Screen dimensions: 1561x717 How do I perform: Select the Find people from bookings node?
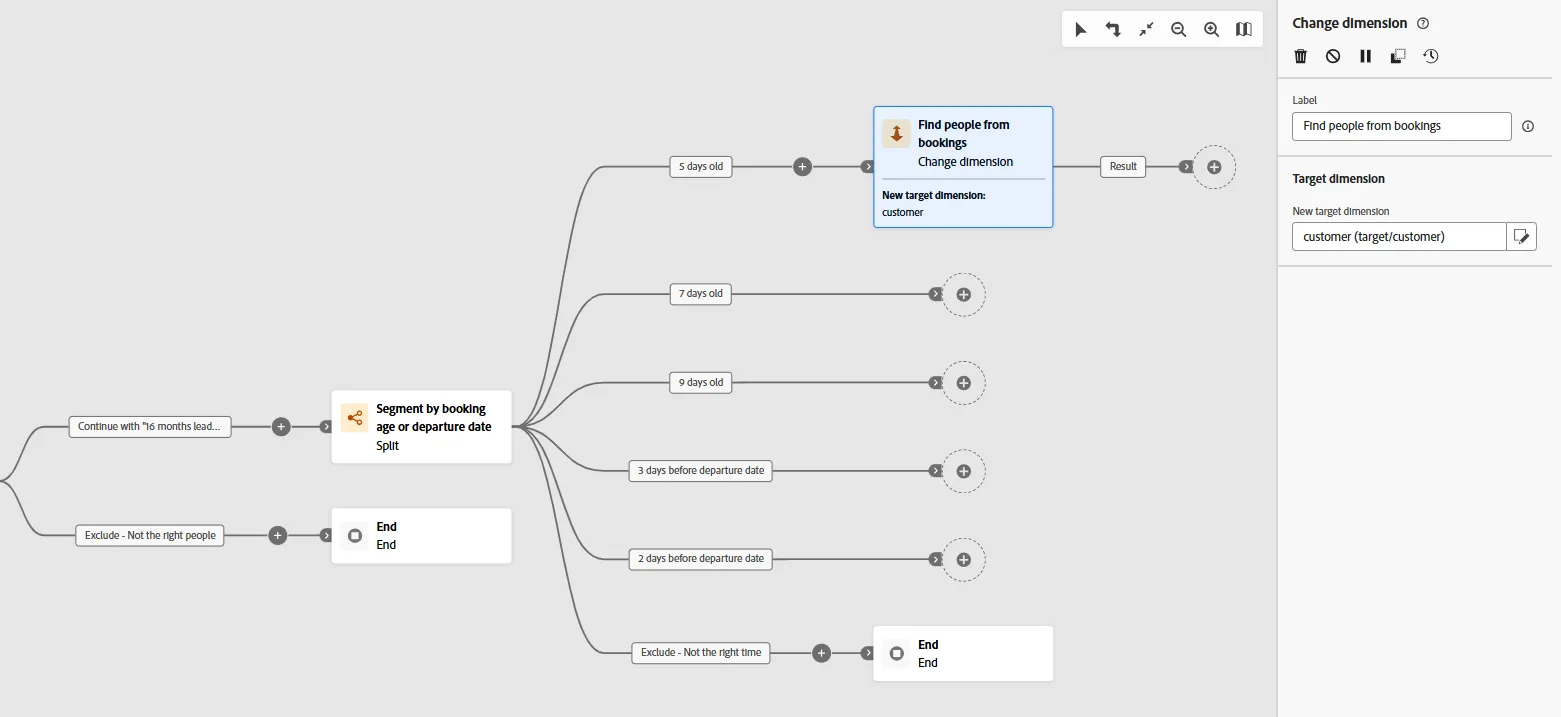point(963,167)
